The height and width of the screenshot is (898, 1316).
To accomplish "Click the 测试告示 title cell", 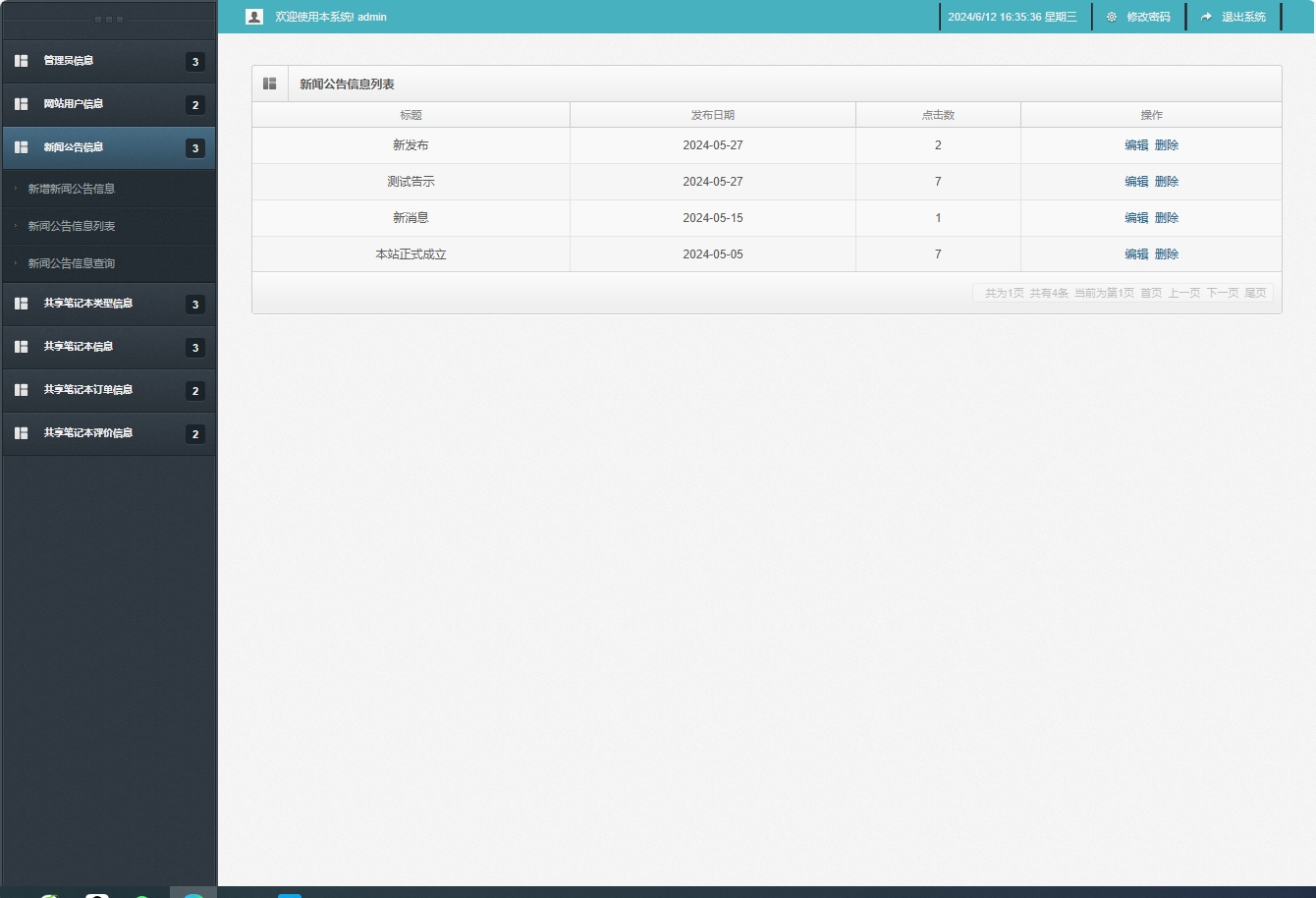I will click(x=411, y=182).
